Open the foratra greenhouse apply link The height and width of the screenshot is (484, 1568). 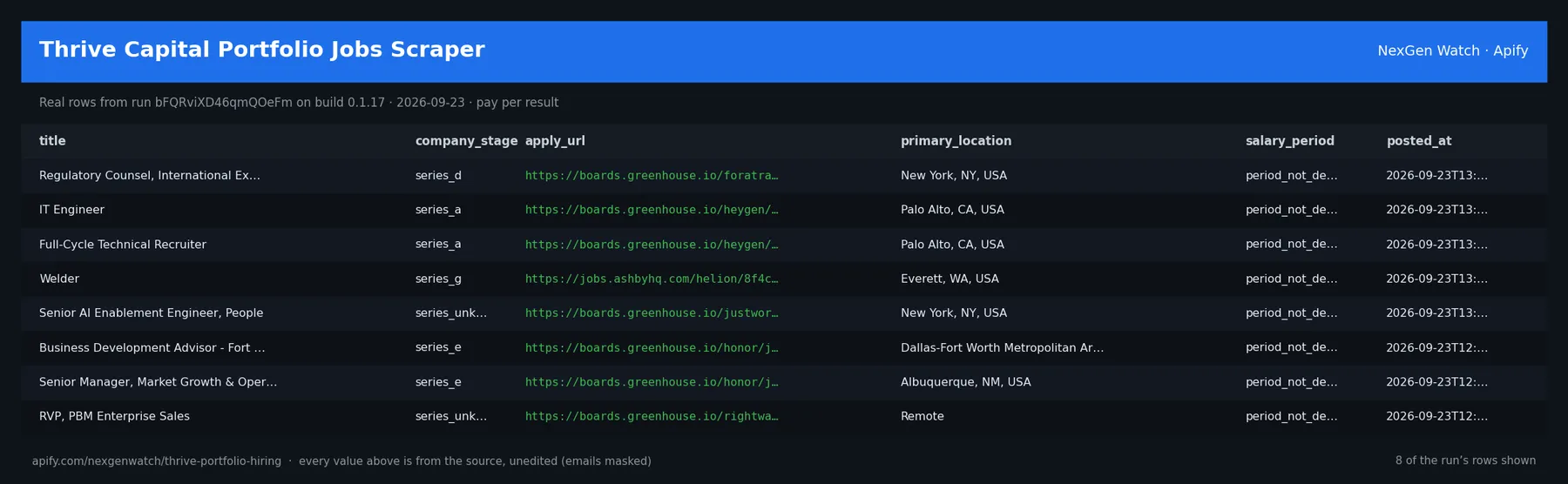[x=652, y=176]
